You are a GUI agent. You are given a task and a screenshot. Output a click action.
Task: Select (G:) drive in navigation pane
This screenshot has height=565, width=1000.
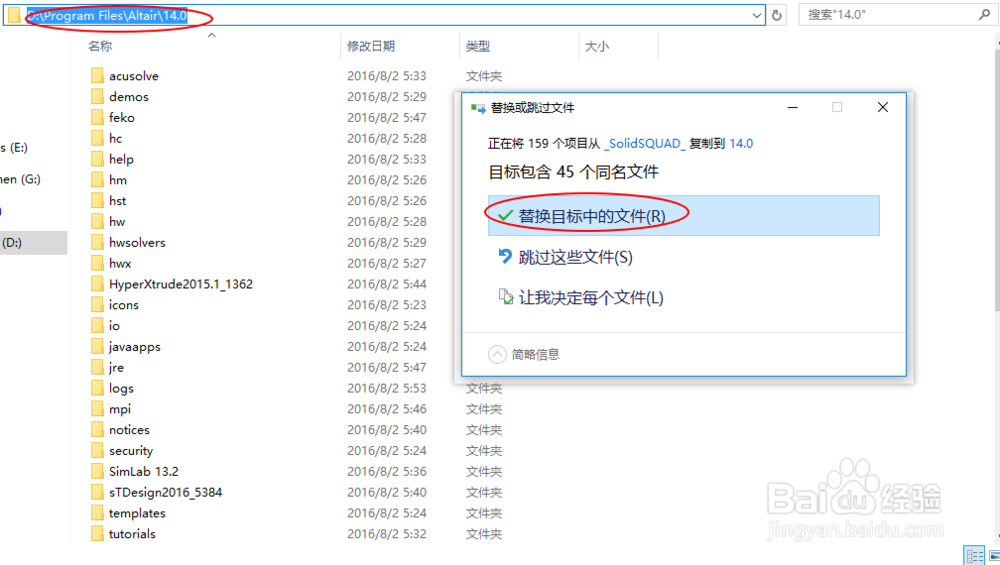pyautogui.click(x=20, y=179)
